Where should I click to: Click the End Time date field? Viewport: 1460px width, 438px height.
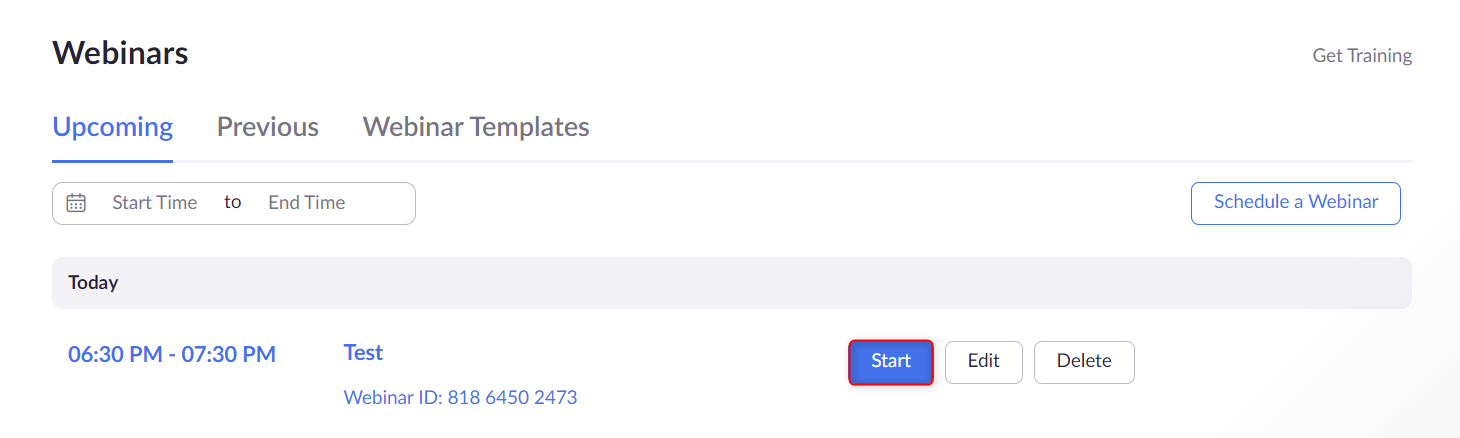click(307, 203)
